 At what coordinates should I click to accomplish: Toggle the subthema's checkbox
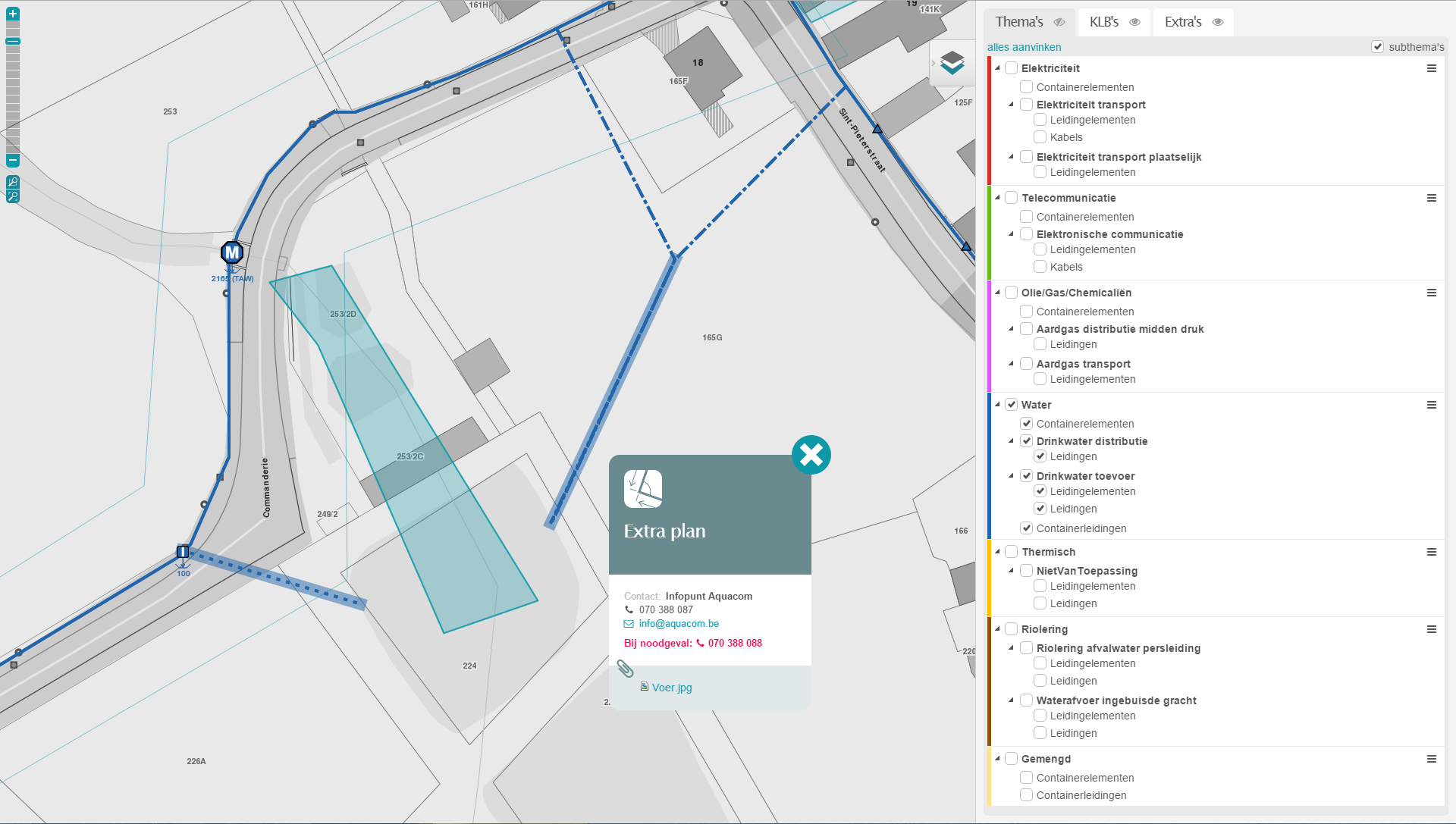point(1378,47)
